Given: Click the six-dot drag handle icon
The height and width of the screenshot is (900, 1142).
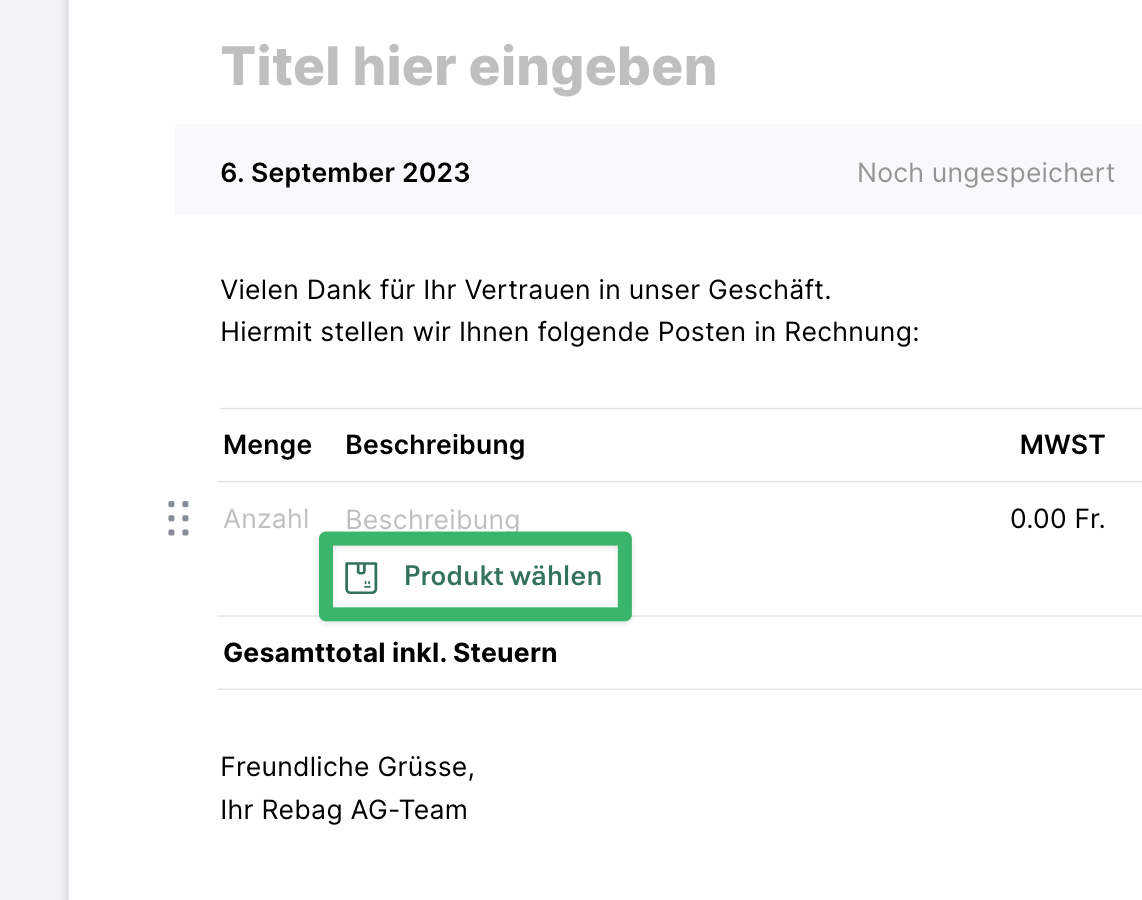Looking at the screenshot, I should coord(179,519).
